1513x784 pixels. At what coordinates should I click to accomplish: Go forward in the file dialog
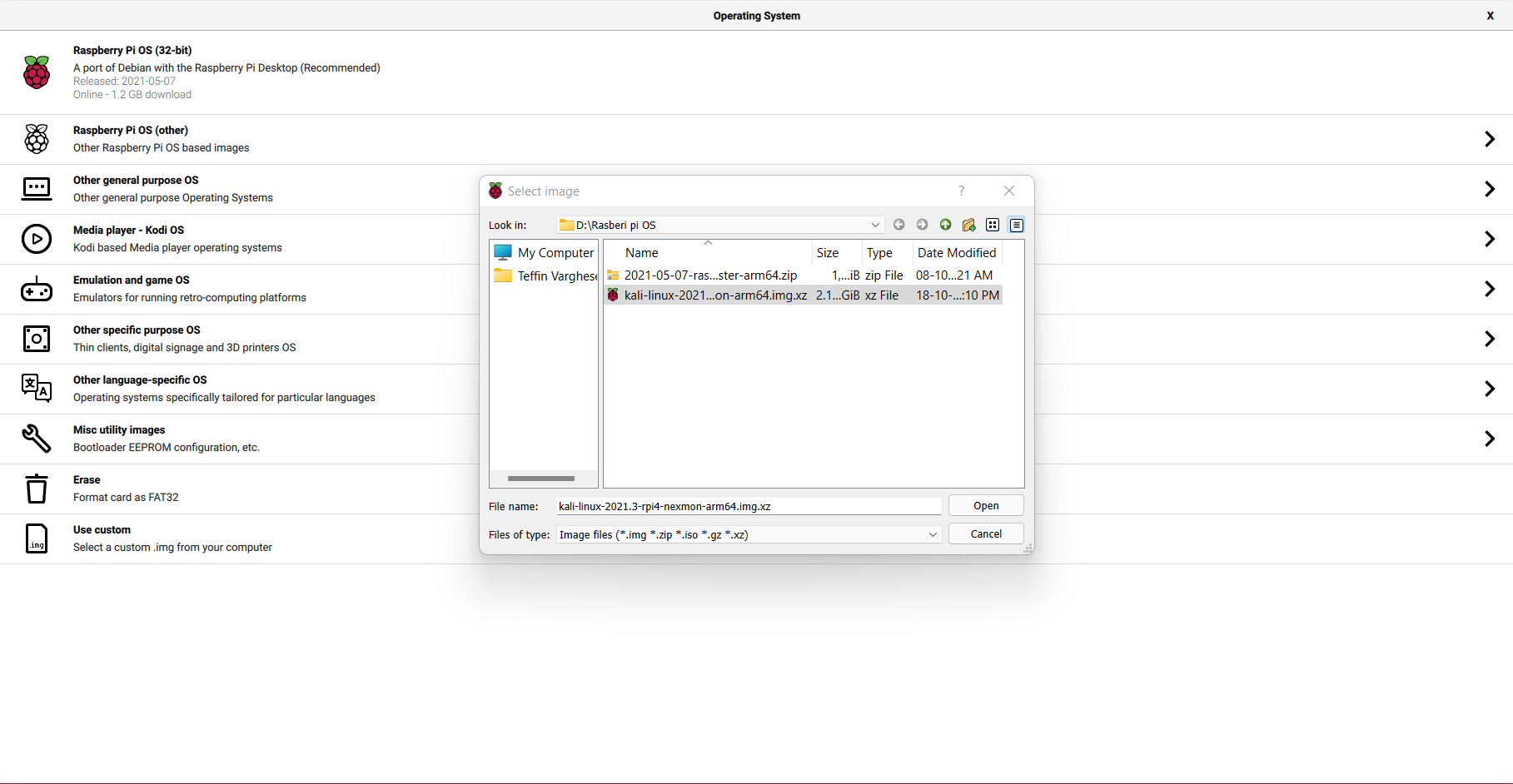tap(922, 225)
